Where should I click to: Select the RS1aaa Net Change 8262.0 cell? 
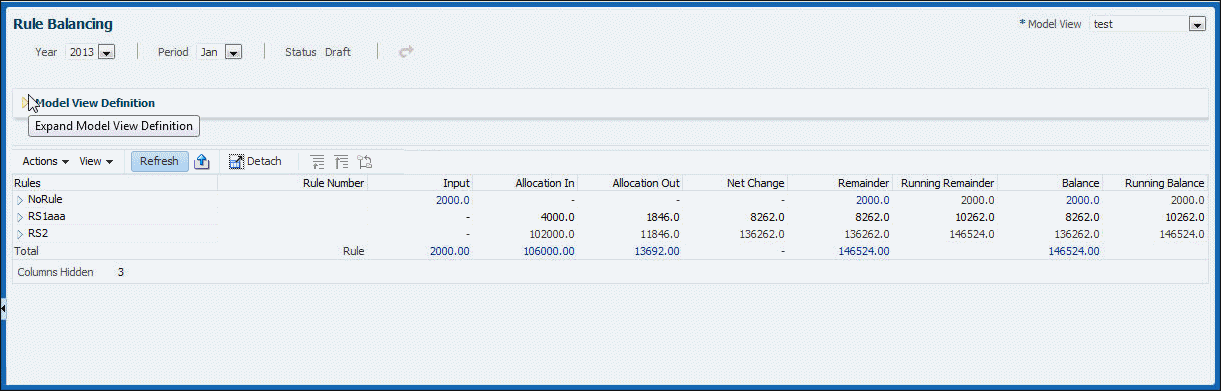pos(768,217)
